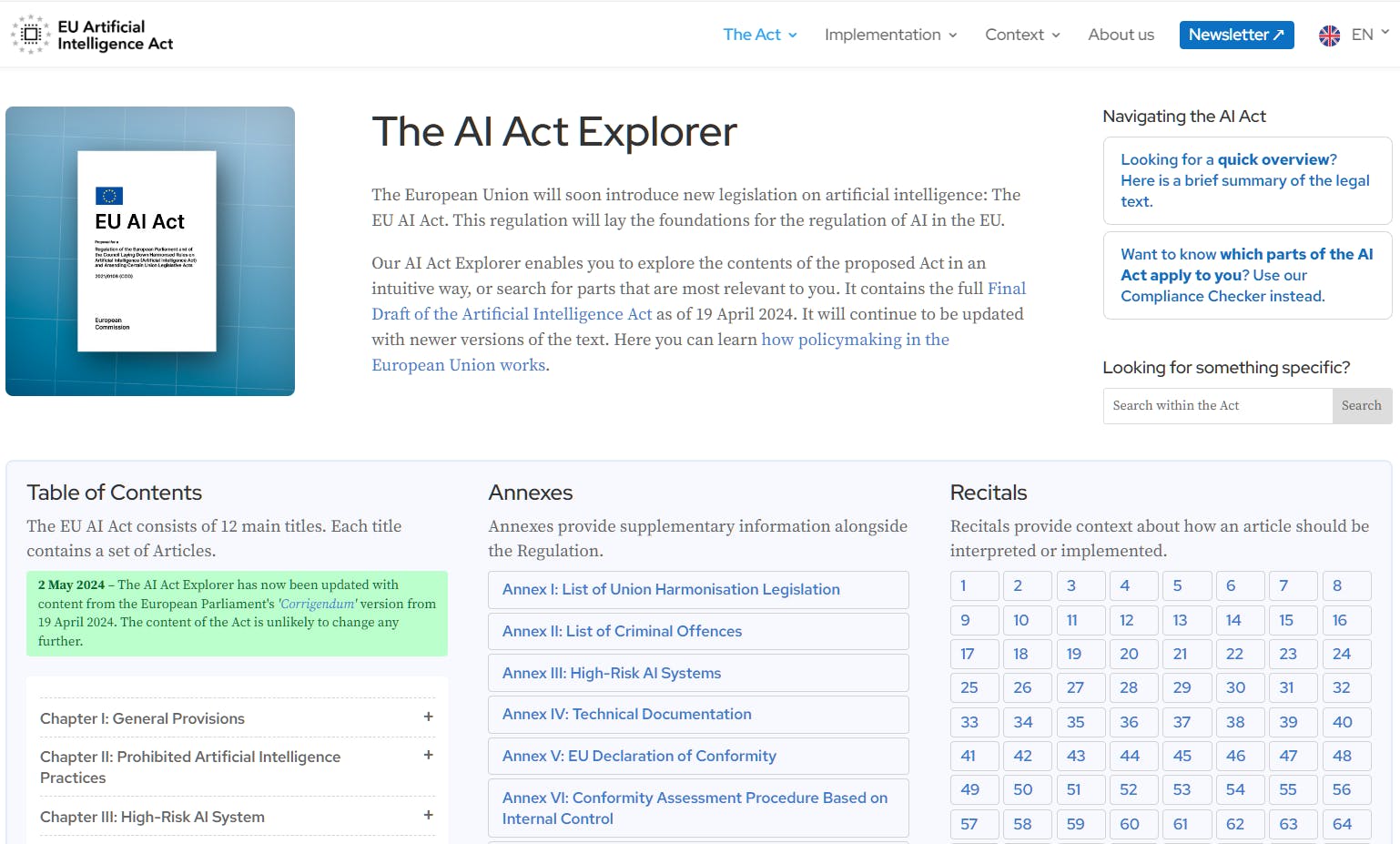Open Recital 10
This screenshot has width=1400, height=844.
(x=1027, y=620)
